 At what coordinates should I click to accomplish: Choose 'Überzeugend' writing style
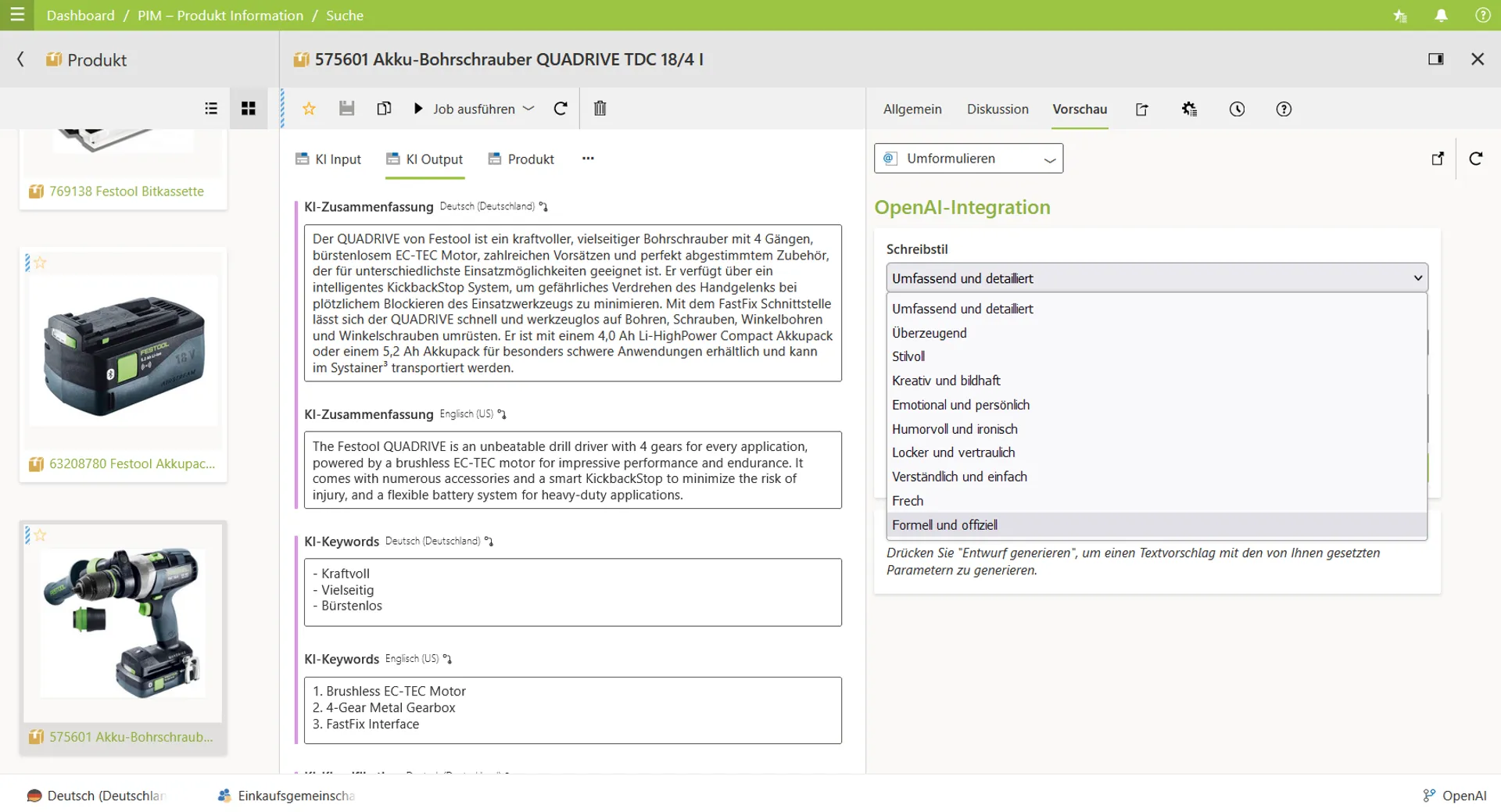point(1157,333)
